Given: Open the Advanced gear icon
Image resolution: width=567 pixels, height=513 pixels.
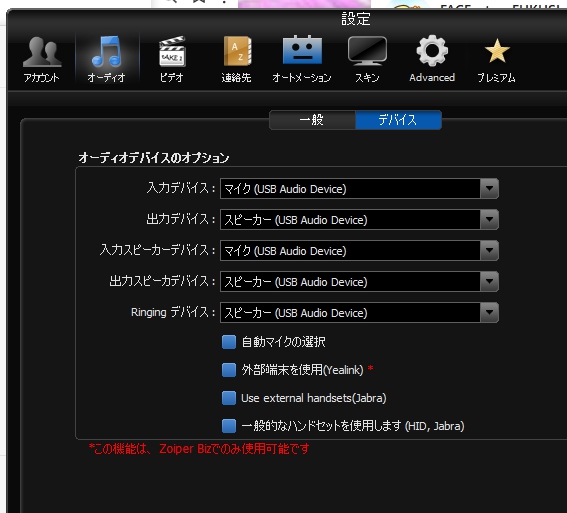Looking at the screenshot, I should 432,51.
